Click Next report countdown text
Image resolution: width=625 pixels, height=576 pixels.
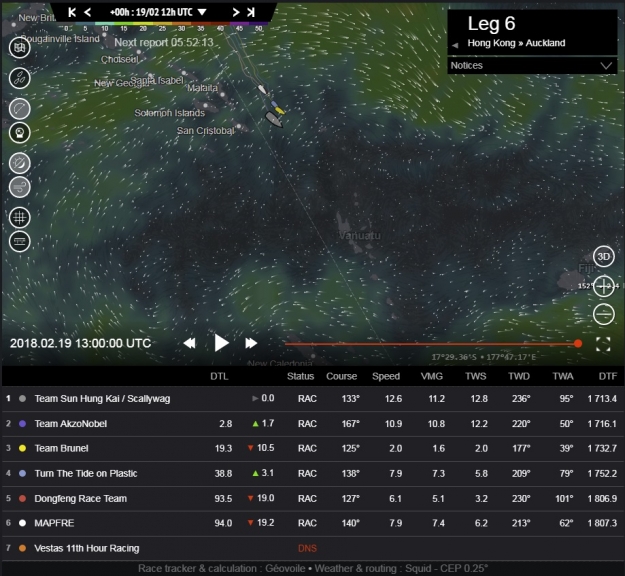point(164,42)
